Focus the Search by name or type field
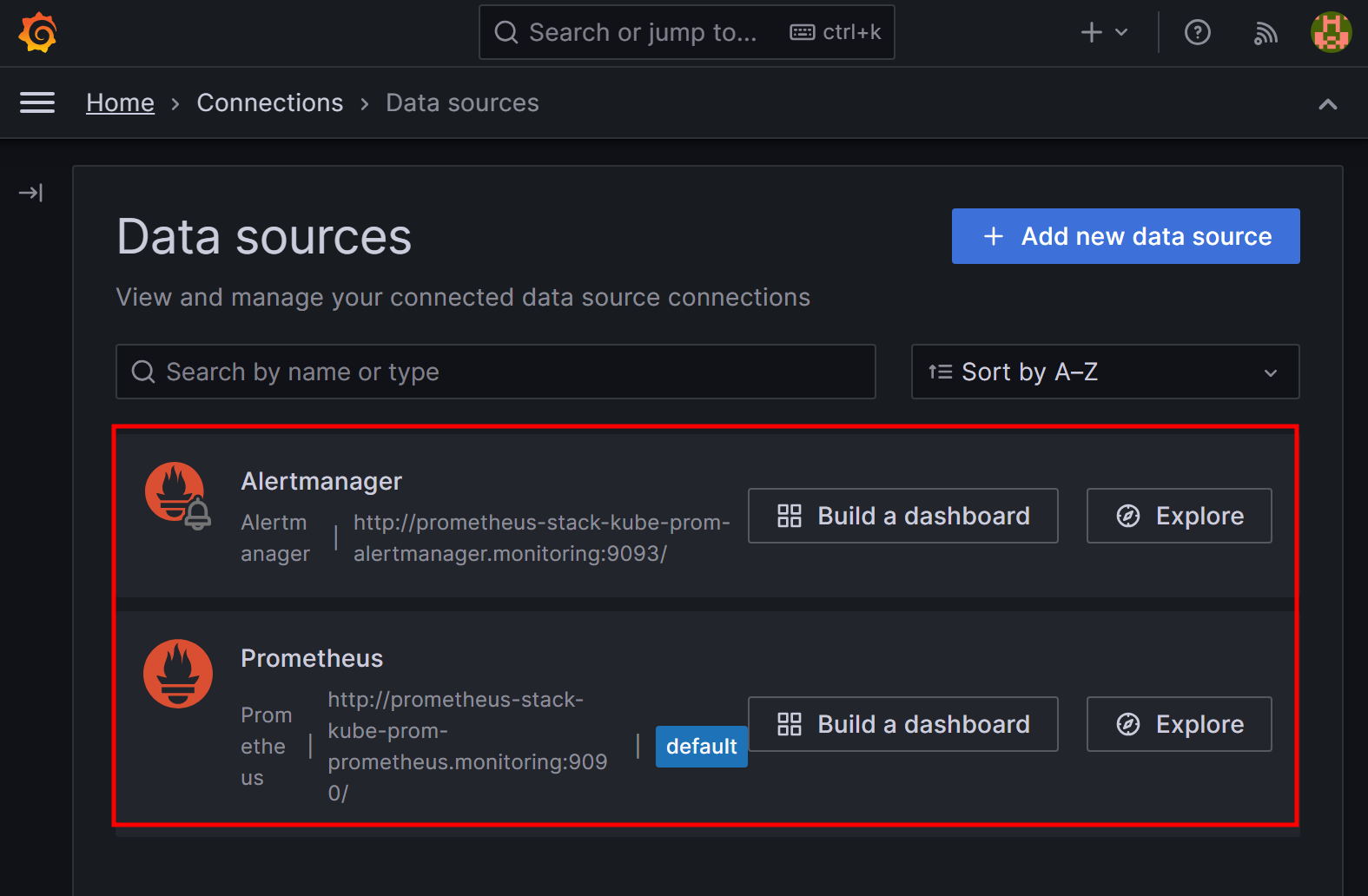 point(496,372)
